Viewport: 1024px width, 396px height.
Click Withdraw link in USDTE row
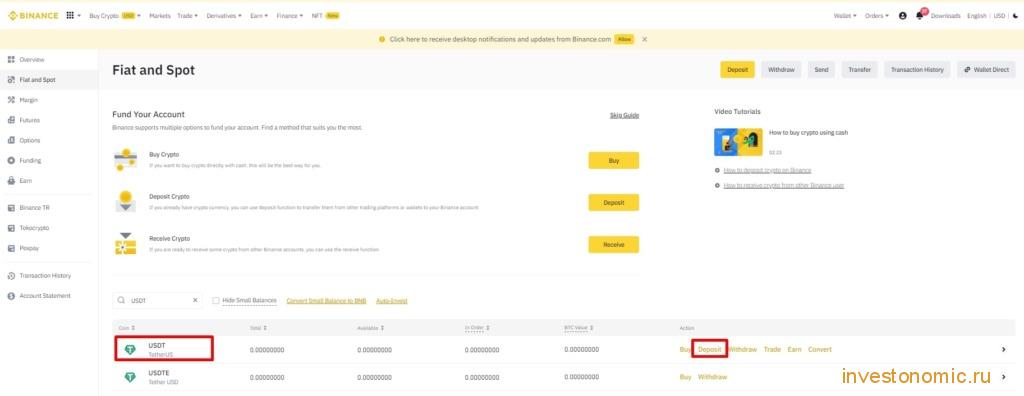(712, 377)
